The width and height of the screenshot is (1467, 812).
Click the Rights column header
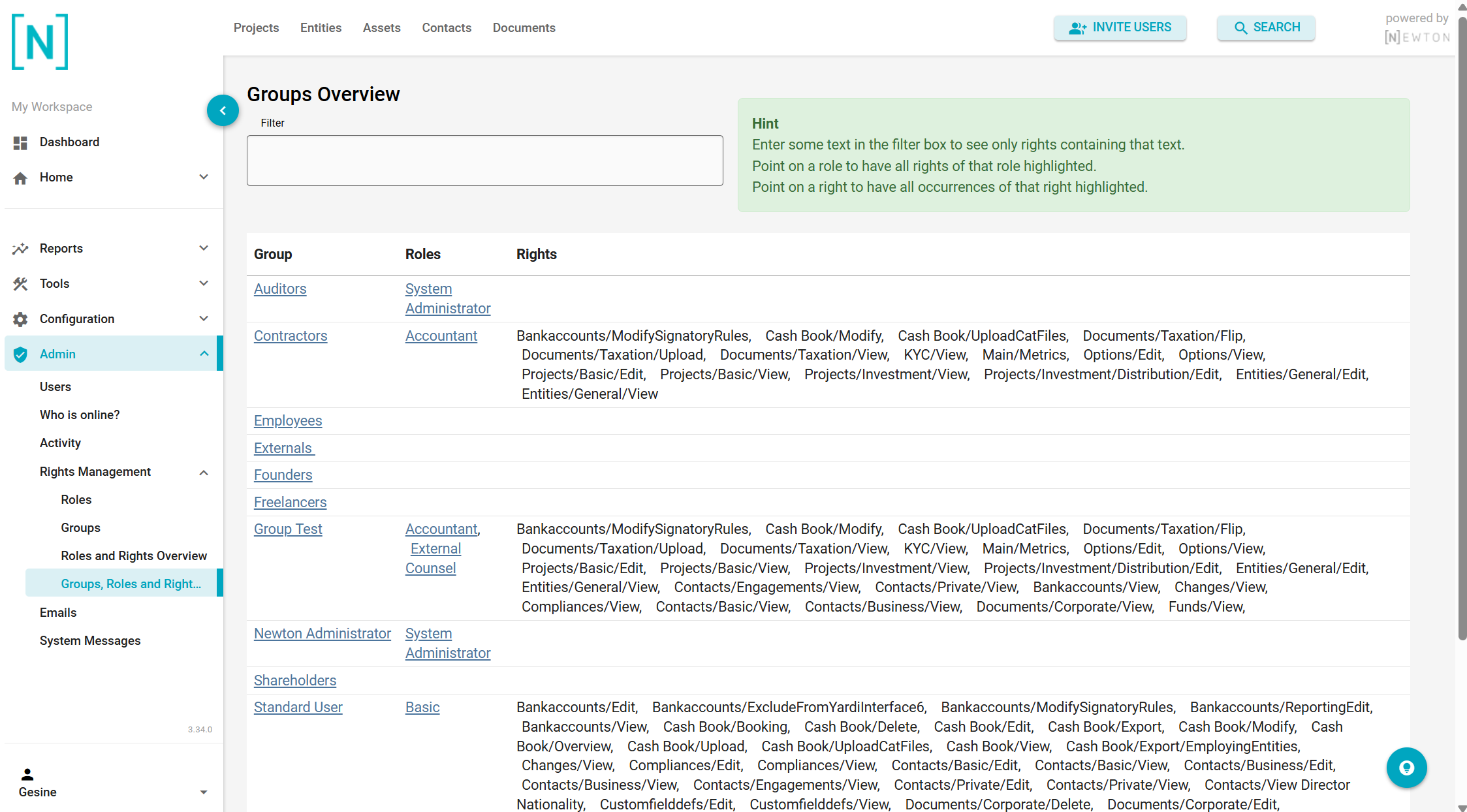pyautogui.click(x=537, y=254)
